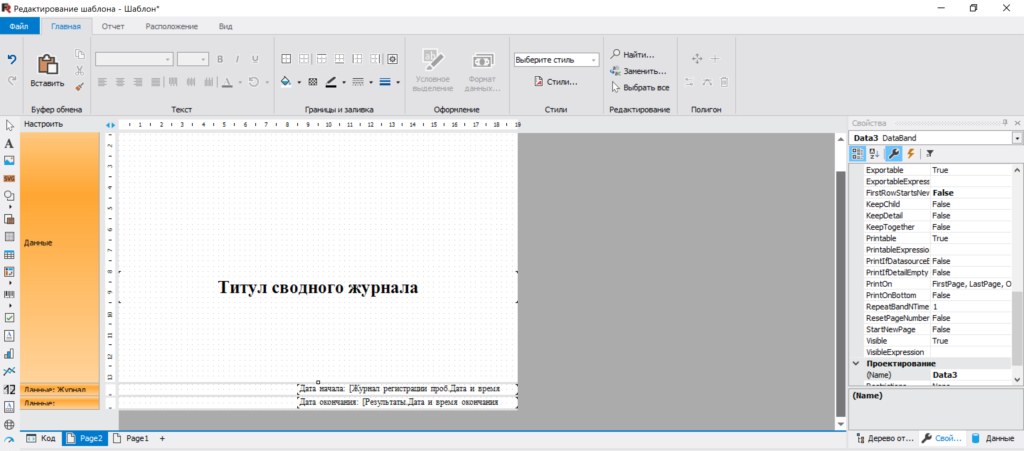Open the 'Выберите стиль' style dropdown
The image size is (1024, 451).
tap(556, 59)
